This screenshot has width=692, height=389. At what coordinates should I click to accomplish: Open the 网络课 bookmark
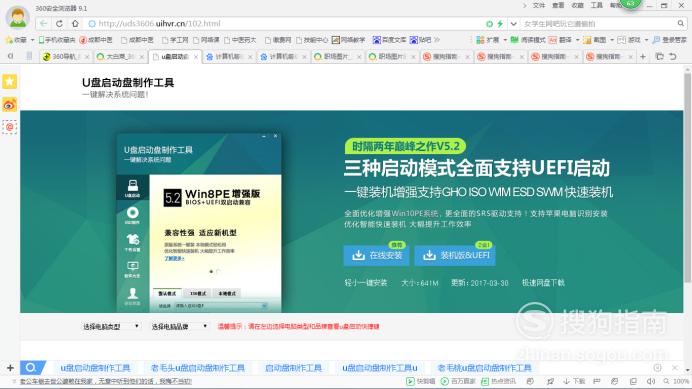pyautogui.click(x=206, y=40)
